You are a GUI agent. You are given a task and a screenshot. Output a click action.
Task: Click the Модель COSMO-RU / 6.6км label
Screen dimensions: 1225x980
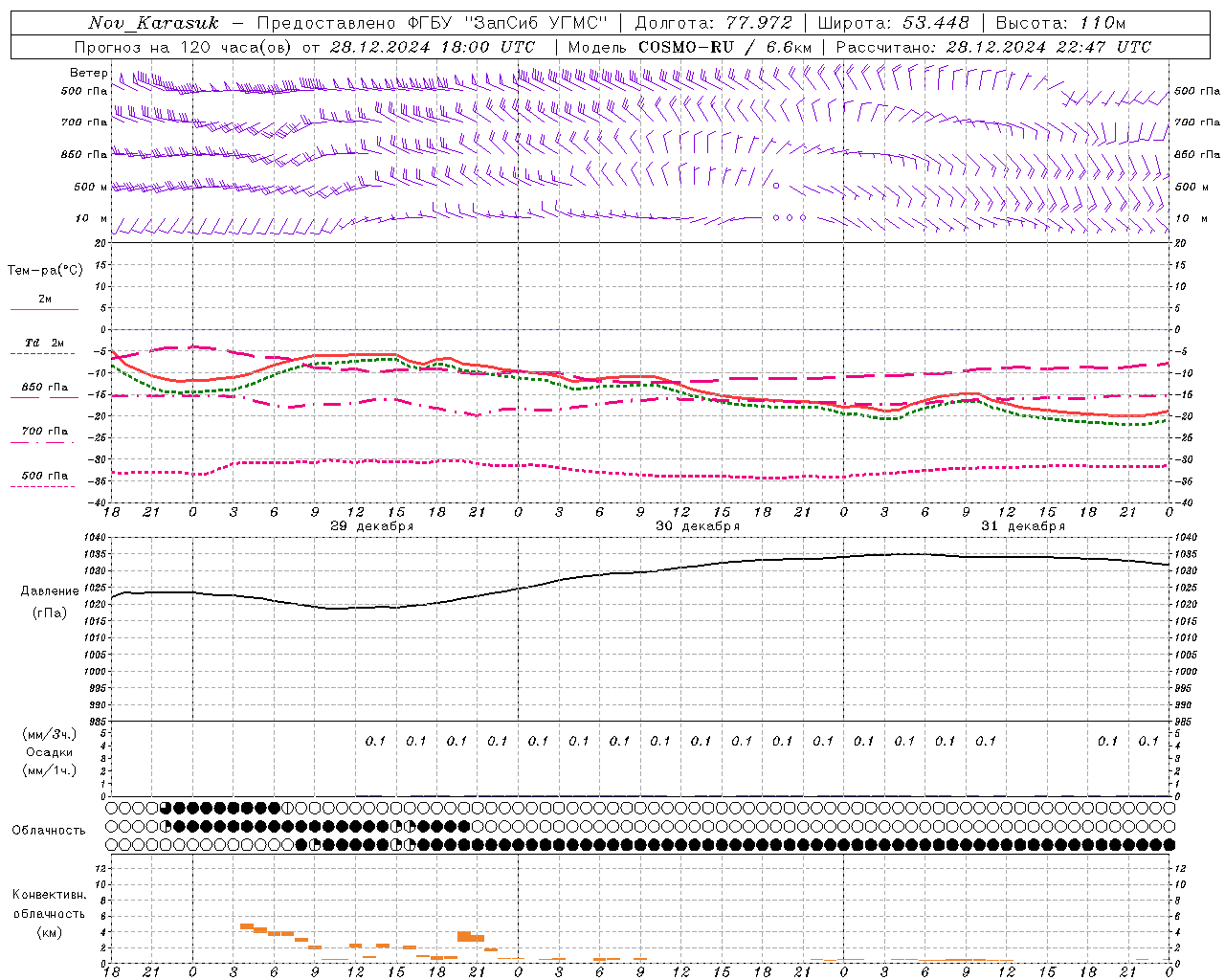(689, 47)
